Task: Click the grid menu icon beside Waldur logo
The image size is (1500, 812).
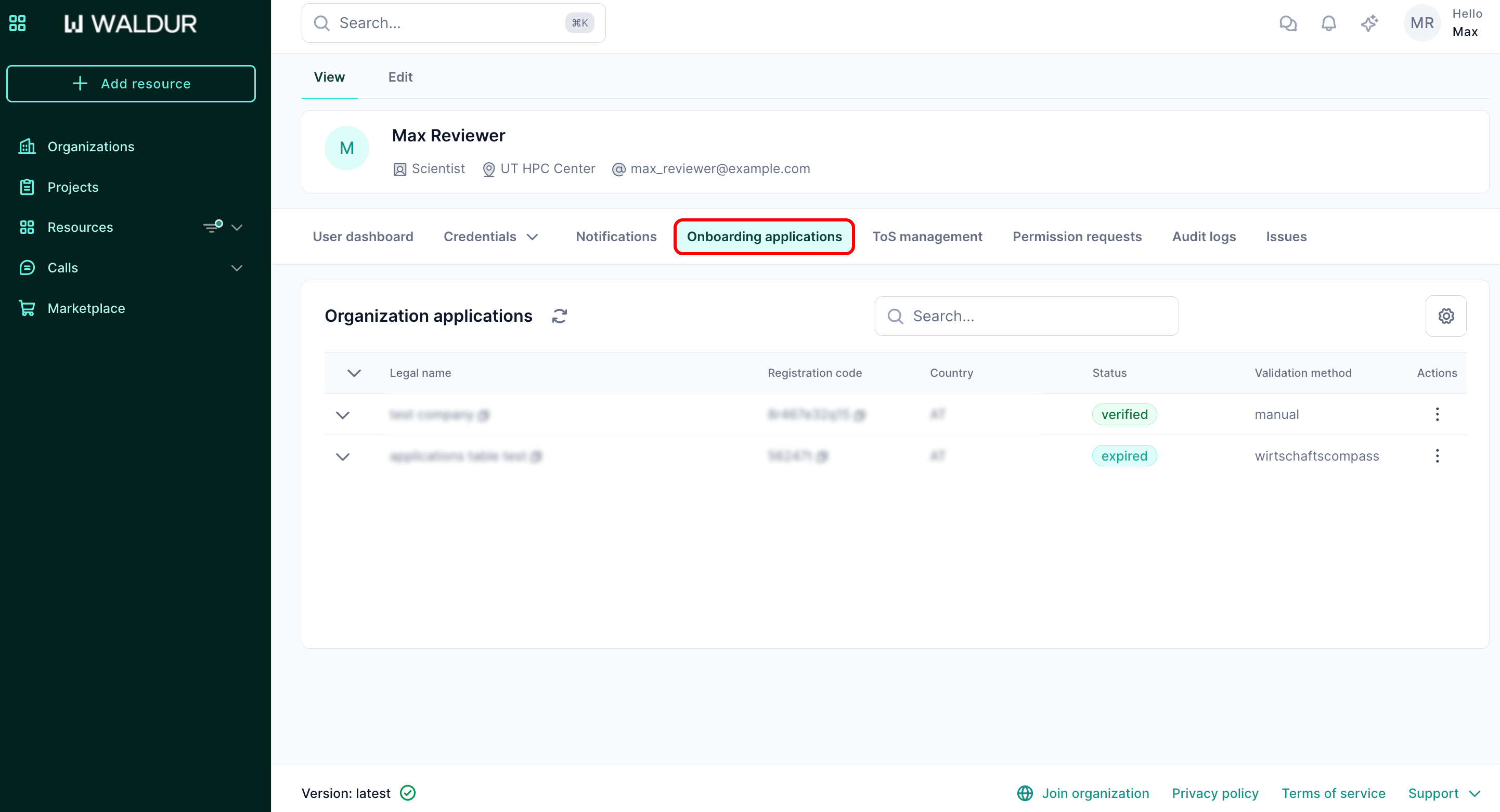Action: (x=18, y=23)
